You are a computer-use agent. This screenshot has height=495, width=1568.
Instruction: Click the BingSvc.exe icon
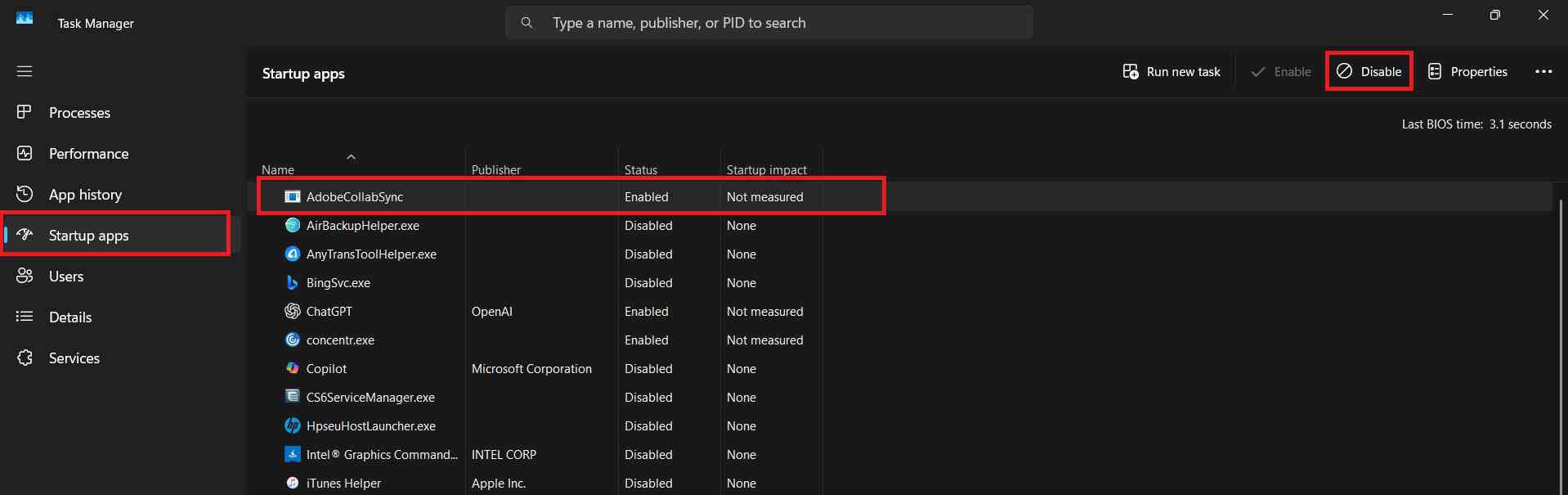[x=292, y=282]
